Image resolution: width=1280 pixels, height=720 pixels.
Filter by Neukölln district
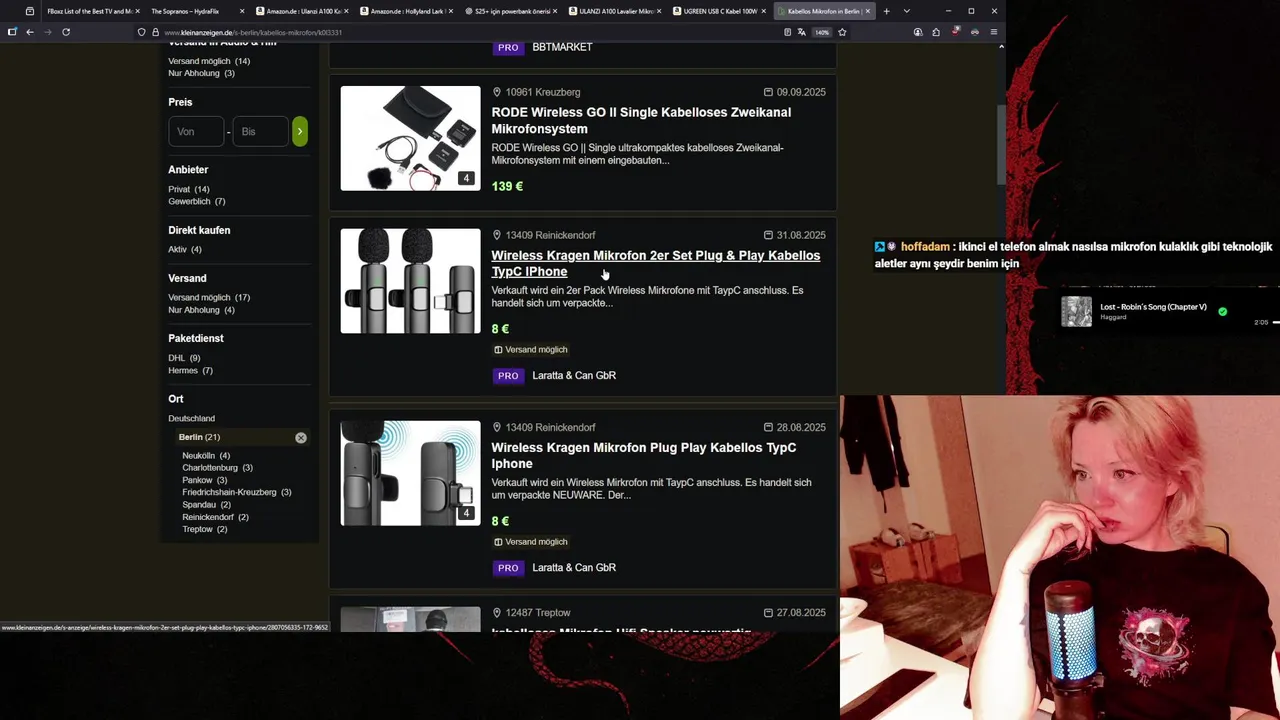tap(206, 456)
